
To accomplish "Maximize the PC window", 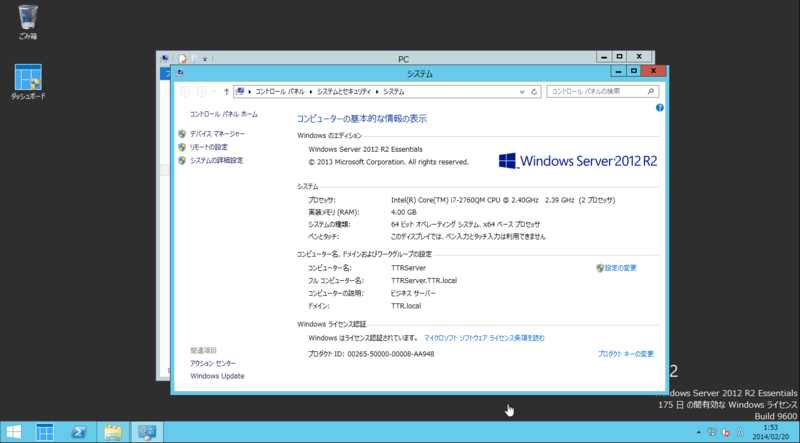I will (619, 57).
